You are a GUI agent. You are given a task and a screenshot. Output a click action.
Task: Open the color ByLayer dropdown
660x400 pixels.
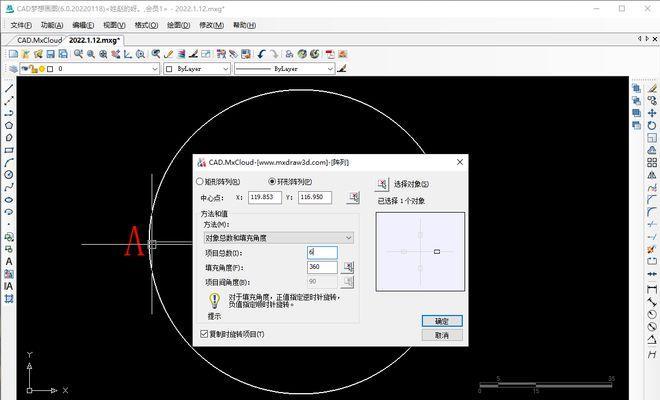197,69
